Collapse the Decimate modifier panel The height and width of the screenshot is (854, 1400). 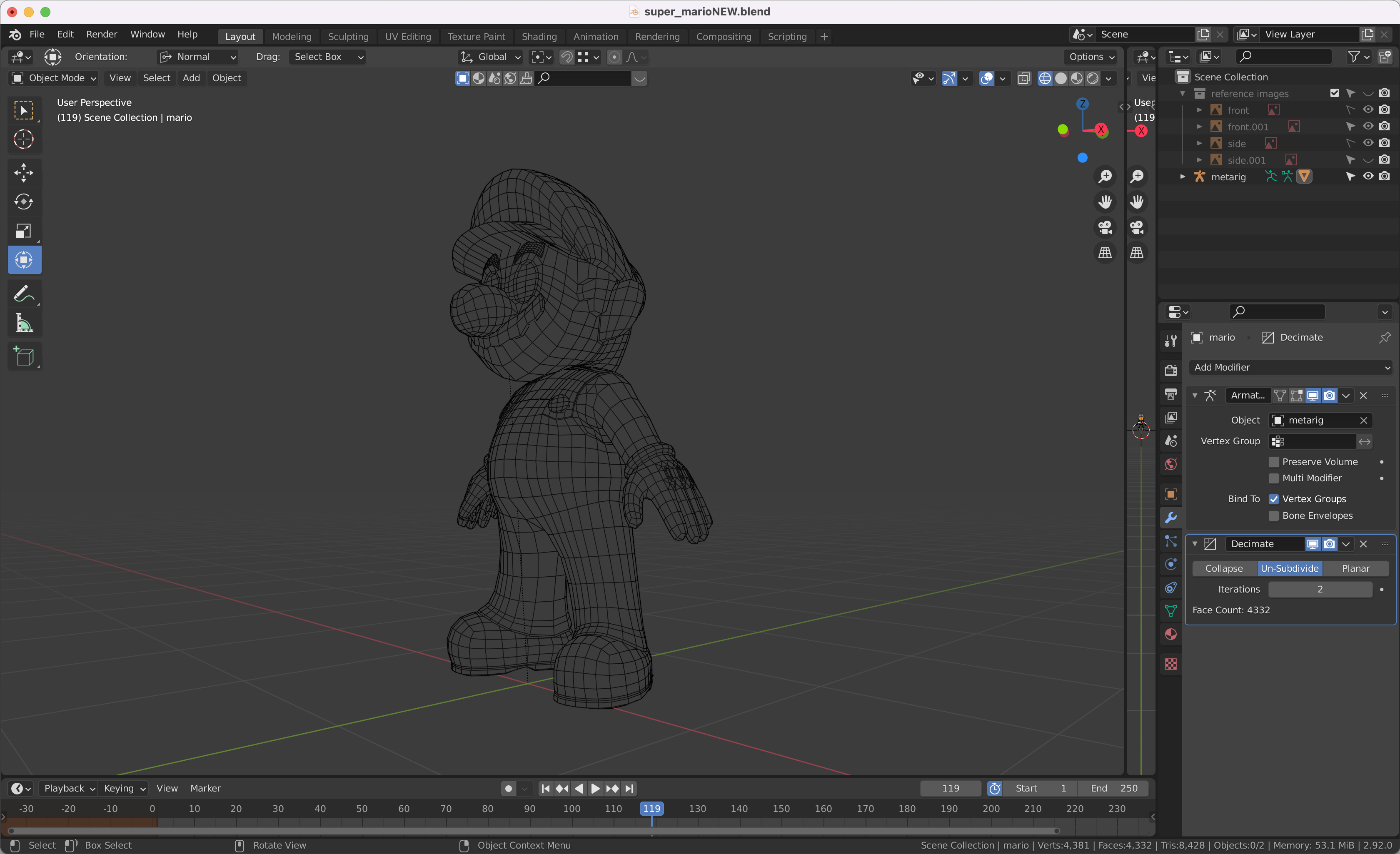point(1195,544)
